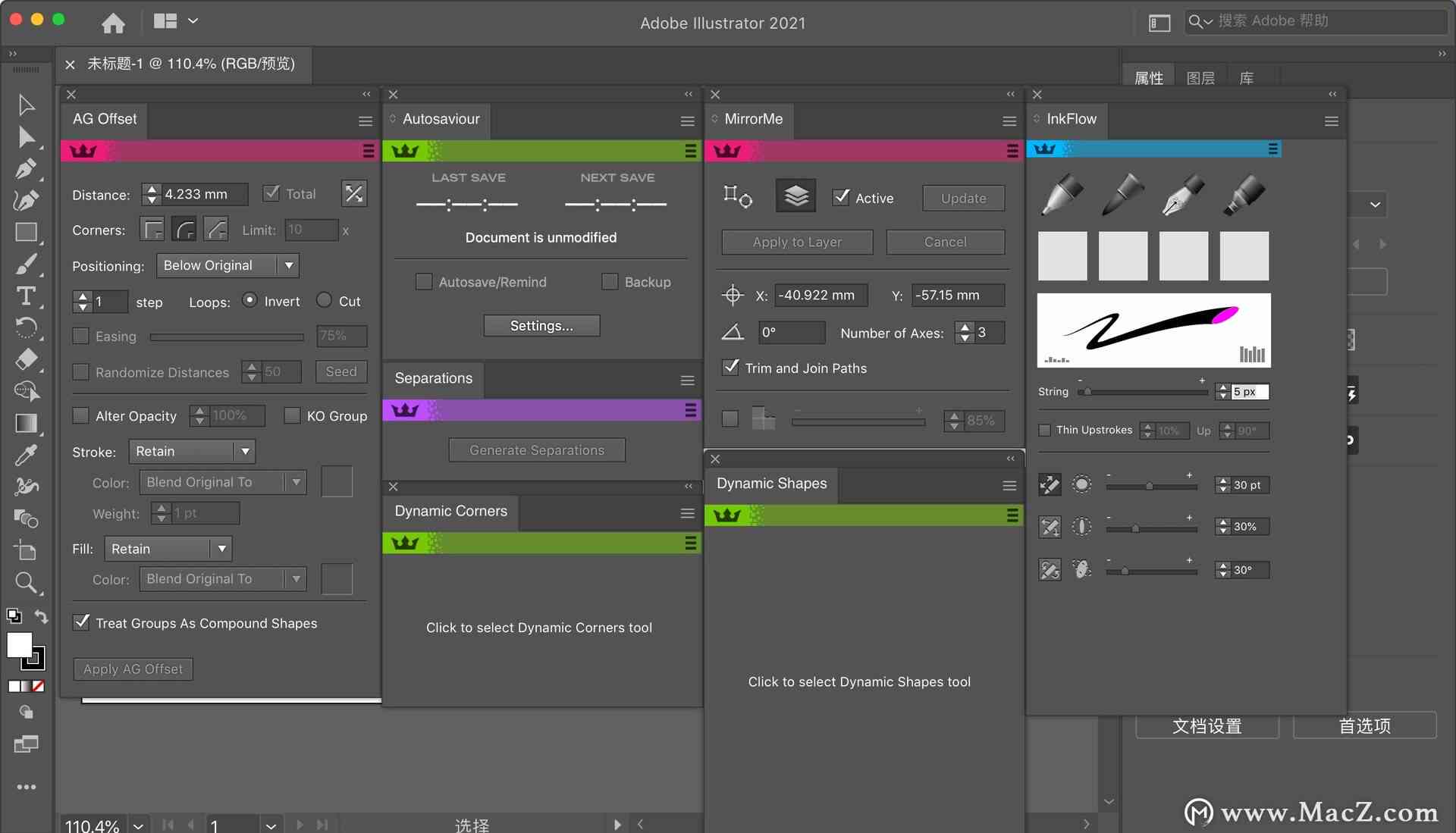Open the Positioning dropdown Below Original
Viewport: 1456px width, 833px height.
227,265
